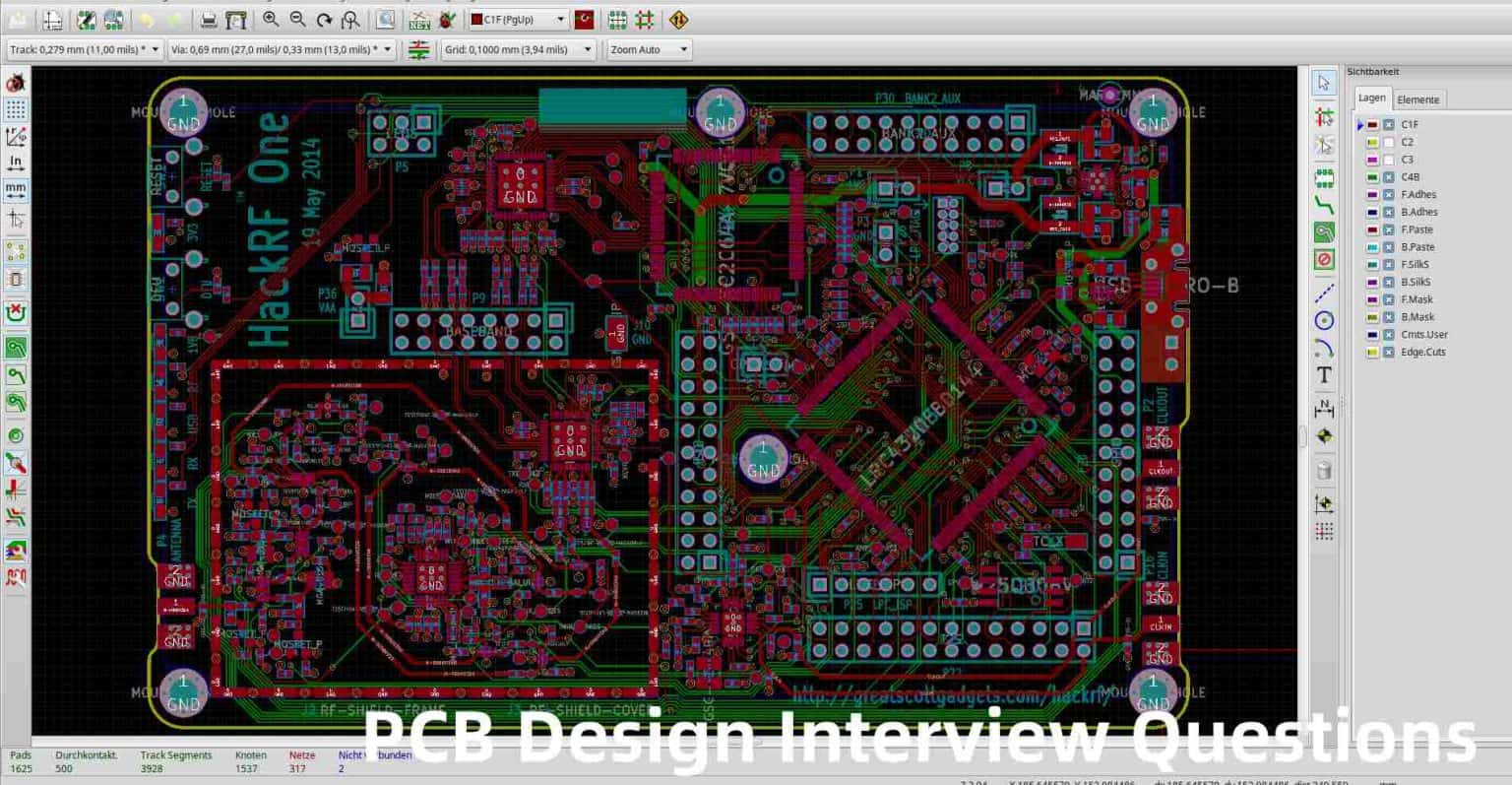The height and width of the screenshot is (785, 1512).
Task: Hide the F.SilkS layer
Action: (1387, 265)
